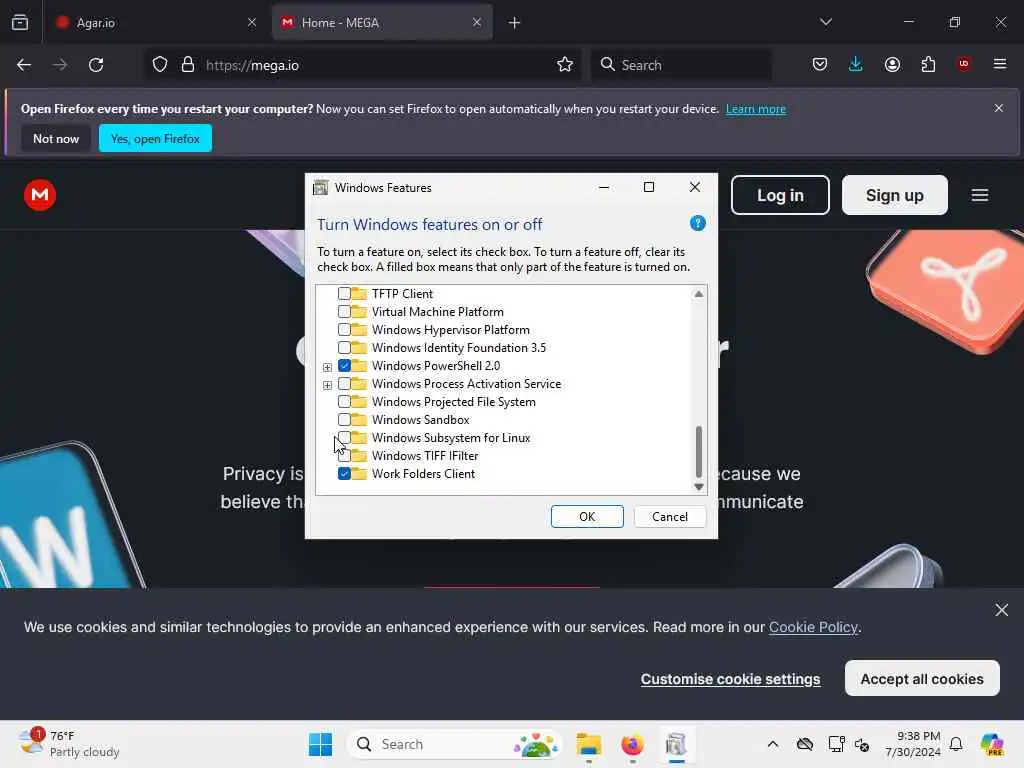The width and height of the screenshot is (1024, 768).
Task: Open list all tabs dropdown
Action: coord(825,22)
